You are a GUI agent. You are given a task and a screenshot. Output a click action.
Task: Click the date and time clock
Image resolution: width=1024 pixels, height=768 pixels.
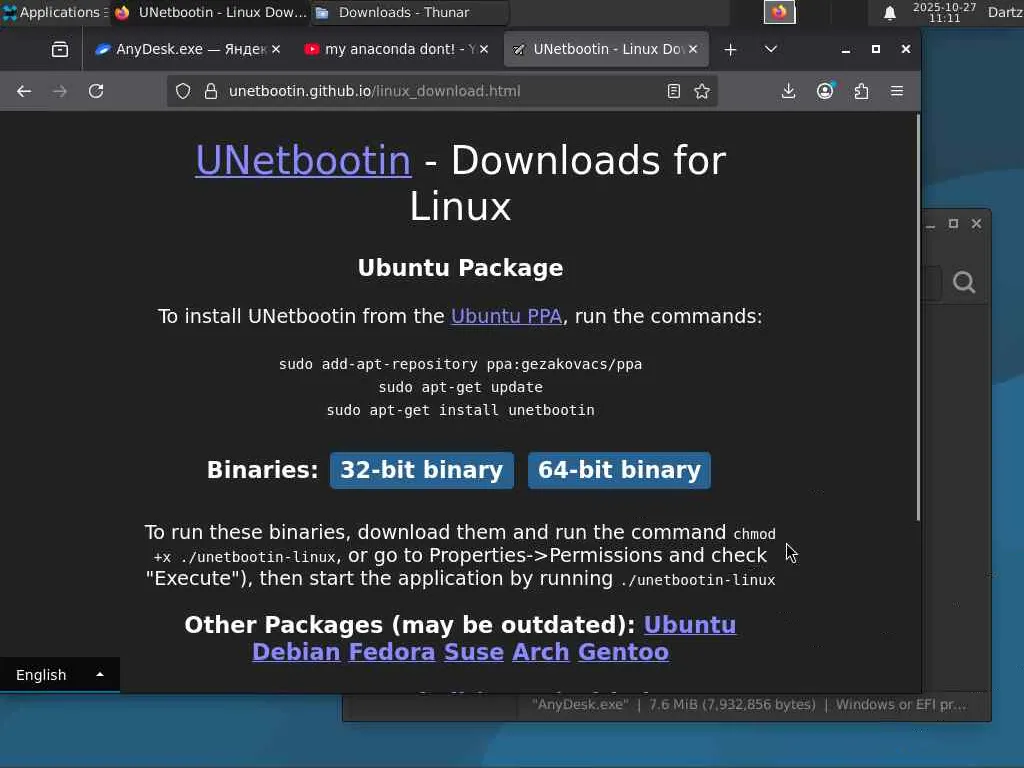click(x=944, y=12)
